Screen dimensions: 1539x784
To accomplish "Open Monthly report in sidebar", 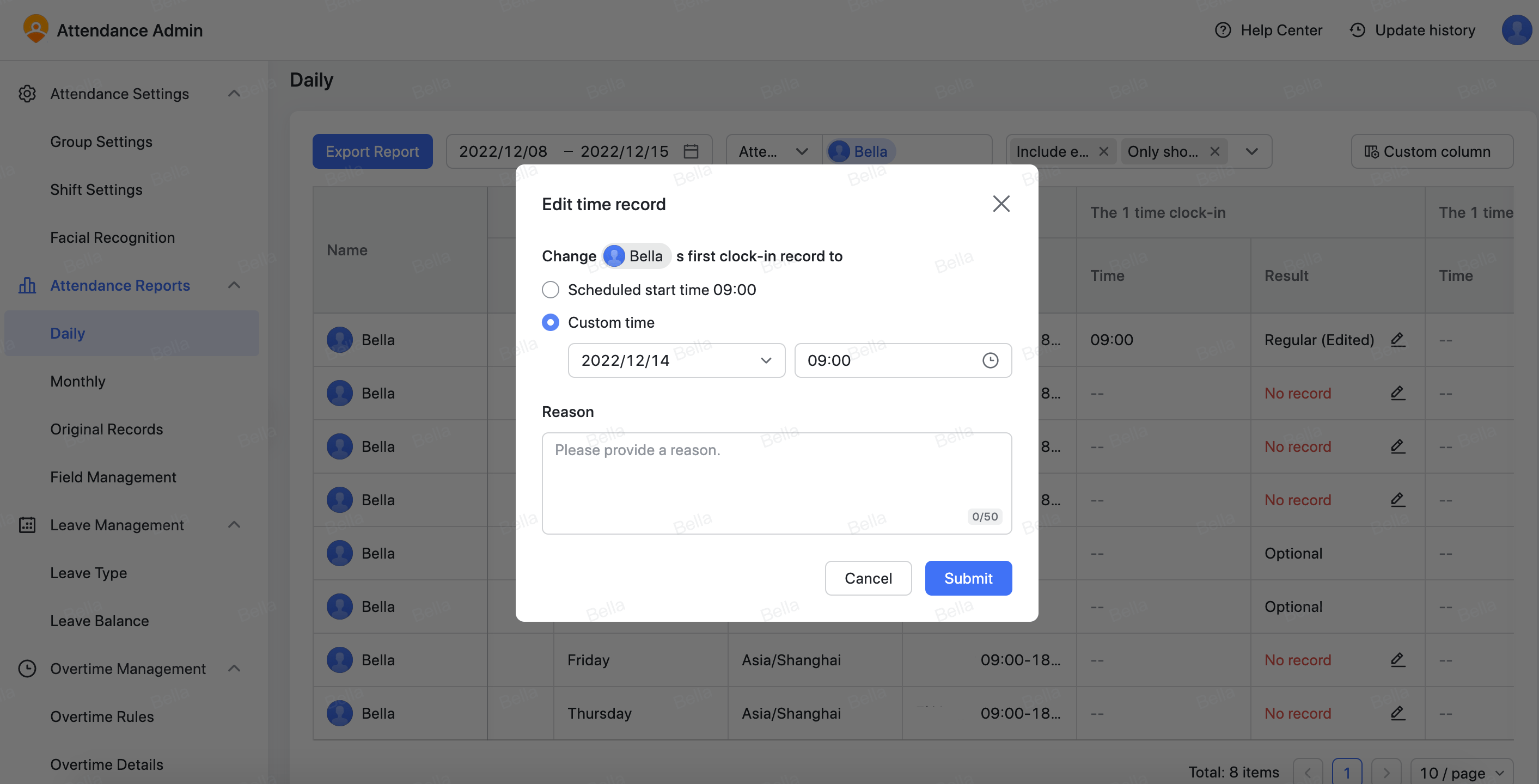I will click(78, 381).
